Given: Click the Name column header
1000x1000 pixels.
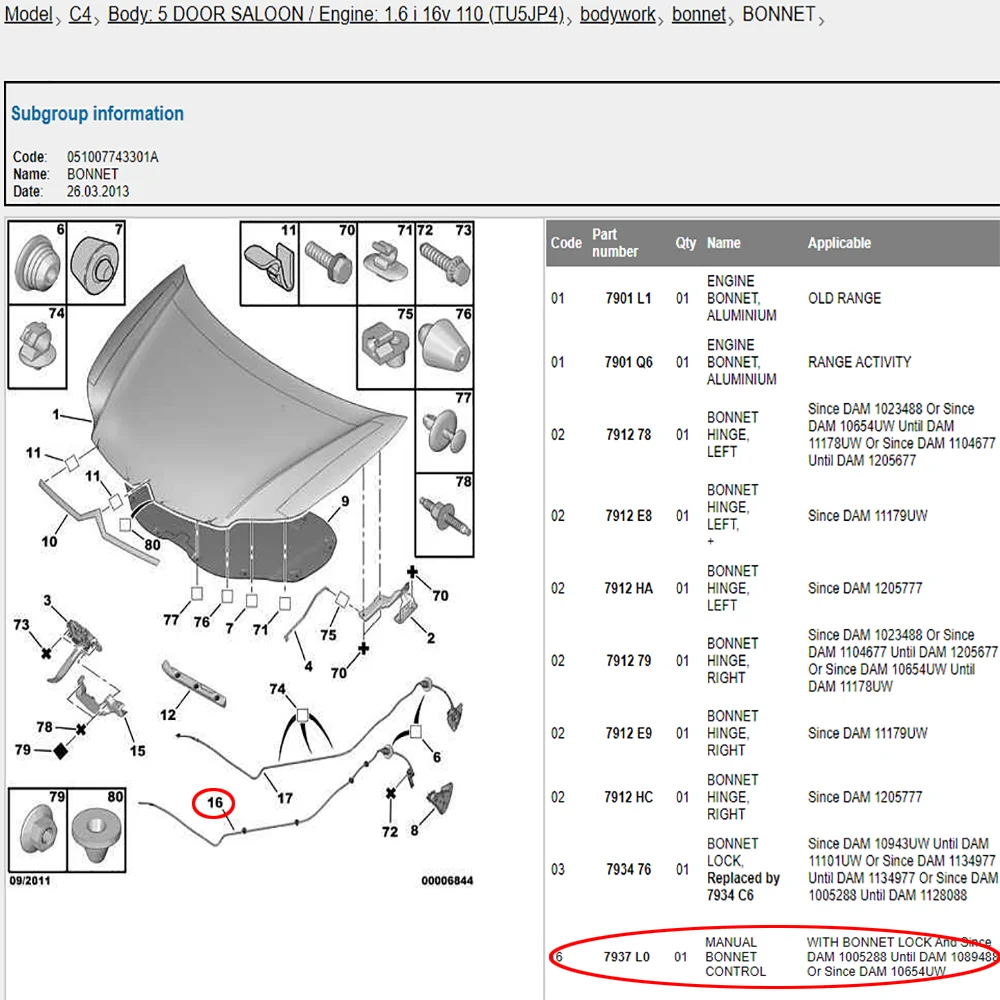Looking at the screenshot, I should (x=723, y=243).
